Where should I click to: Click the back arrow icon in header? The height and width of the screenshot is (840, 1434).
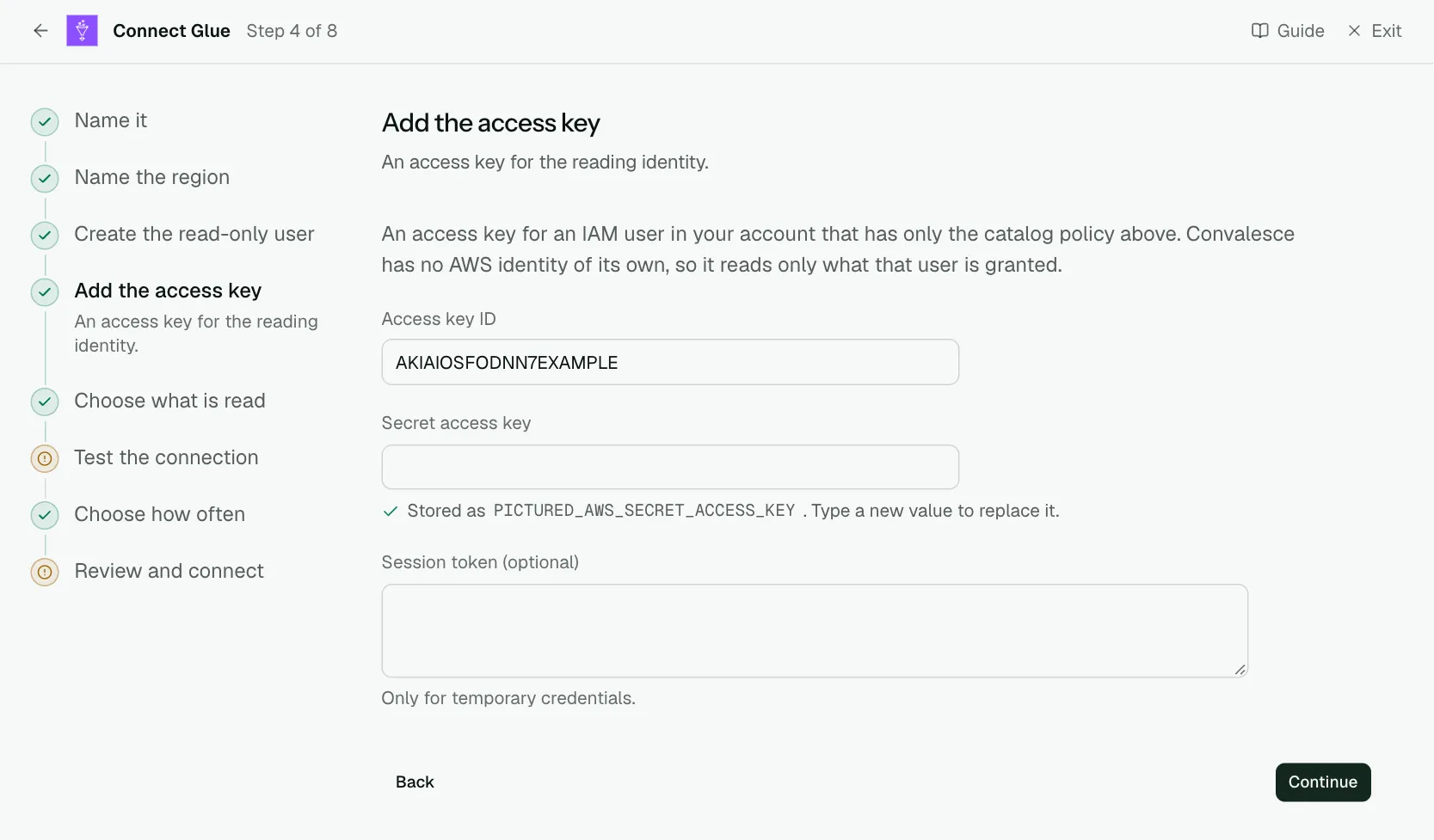(40, 31)
